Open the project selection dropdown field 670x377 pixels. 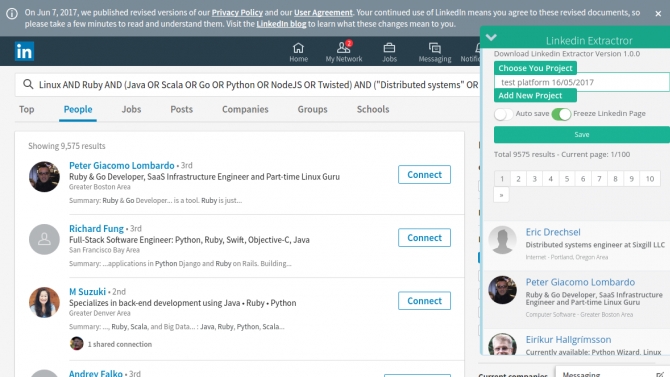point(582,82)
